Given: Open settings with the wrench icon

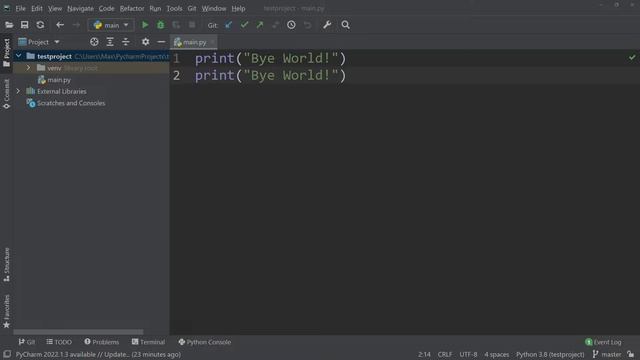Looking at the screenshot, I should (x=327, y=25).
